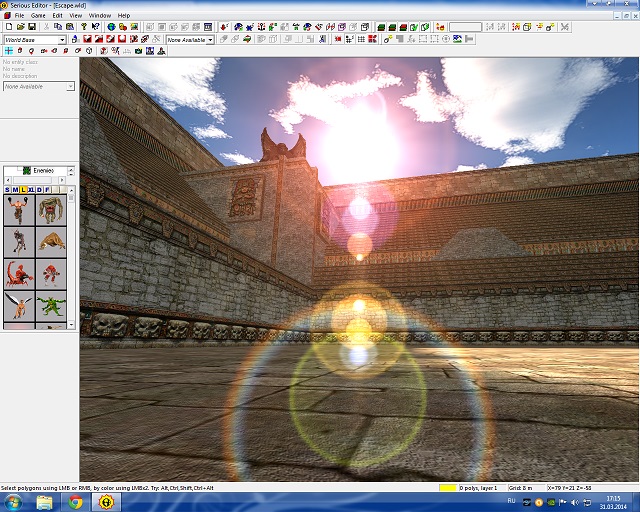Click the mountain landscape icon in second toolbar
The image size is (640, 512).
pyautogui.click(x=457, y=39)
